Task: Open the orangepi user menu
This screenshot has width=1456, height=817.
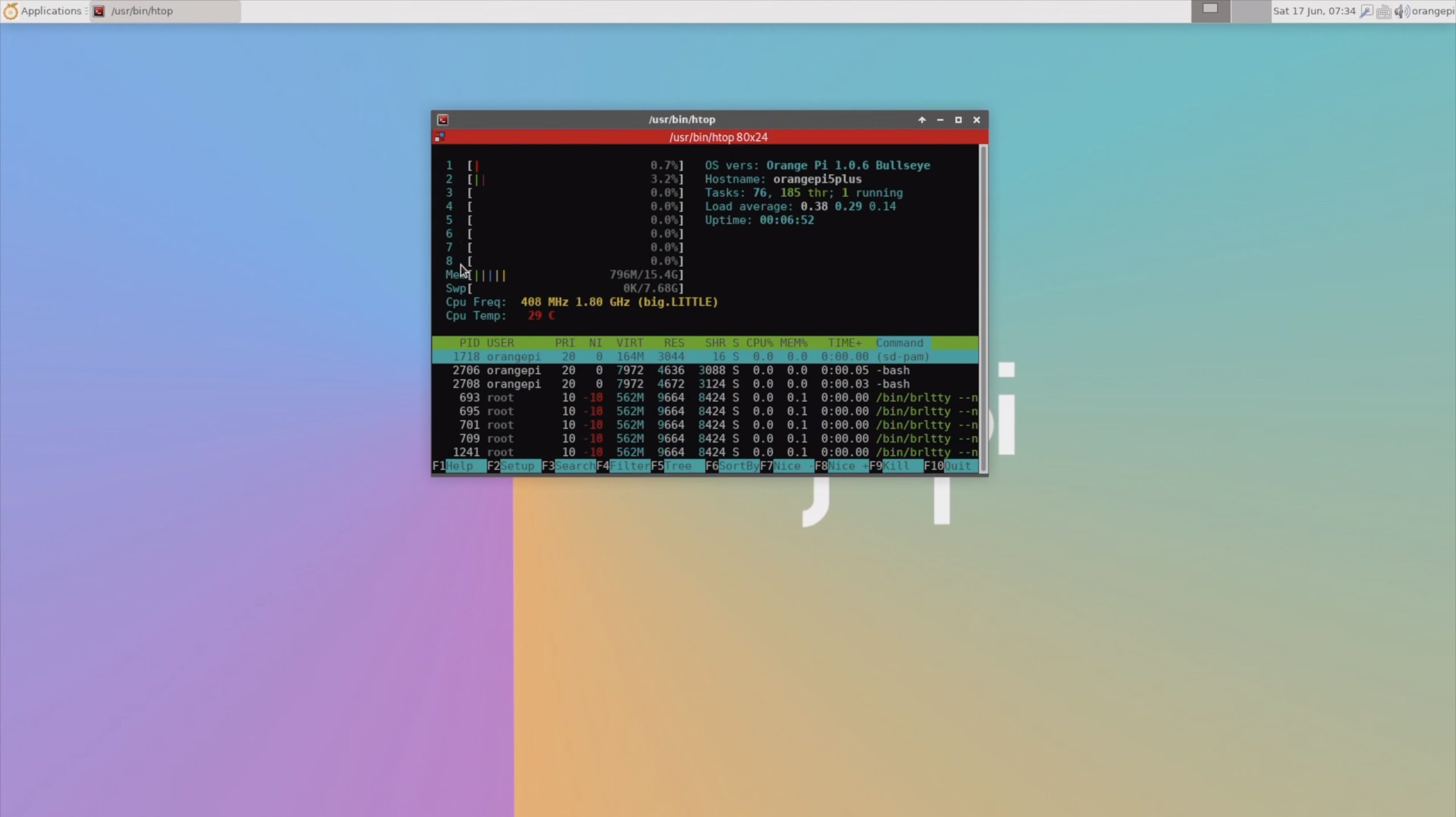Action: [1433, 11]
